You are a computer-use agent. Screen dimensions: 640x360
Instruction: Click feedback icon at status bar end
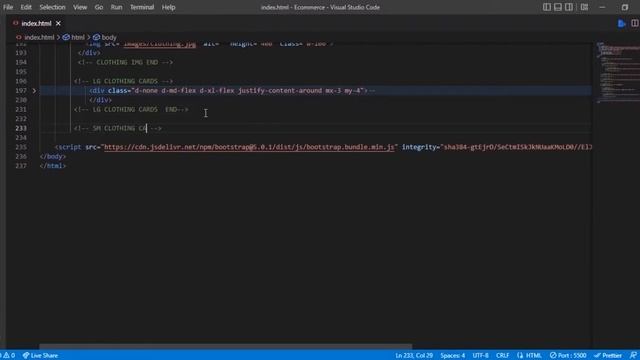point(633,356)
